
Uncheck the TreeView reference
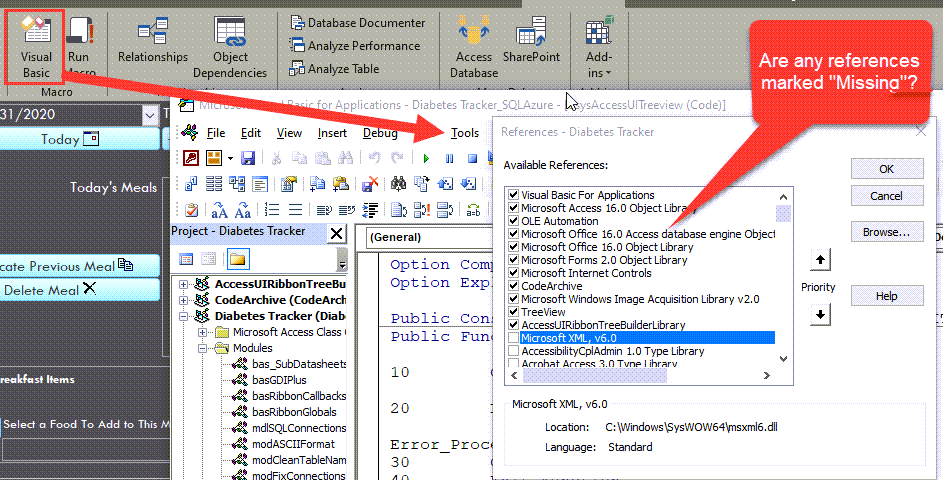(x=514, y=312)
